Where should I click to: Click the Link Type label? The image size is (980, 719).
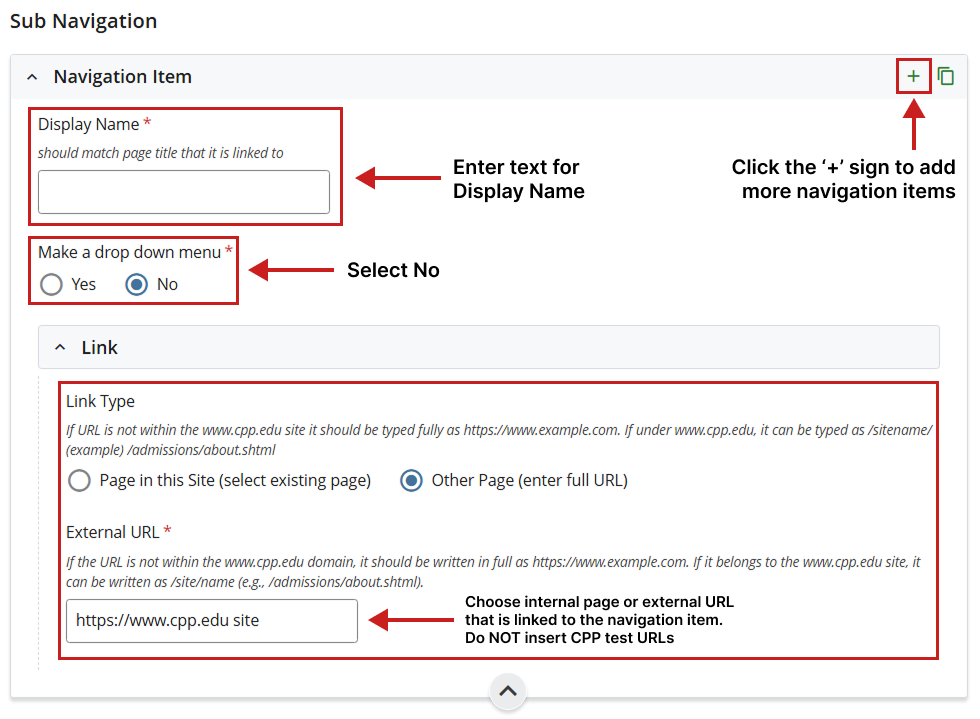[100, 401]
